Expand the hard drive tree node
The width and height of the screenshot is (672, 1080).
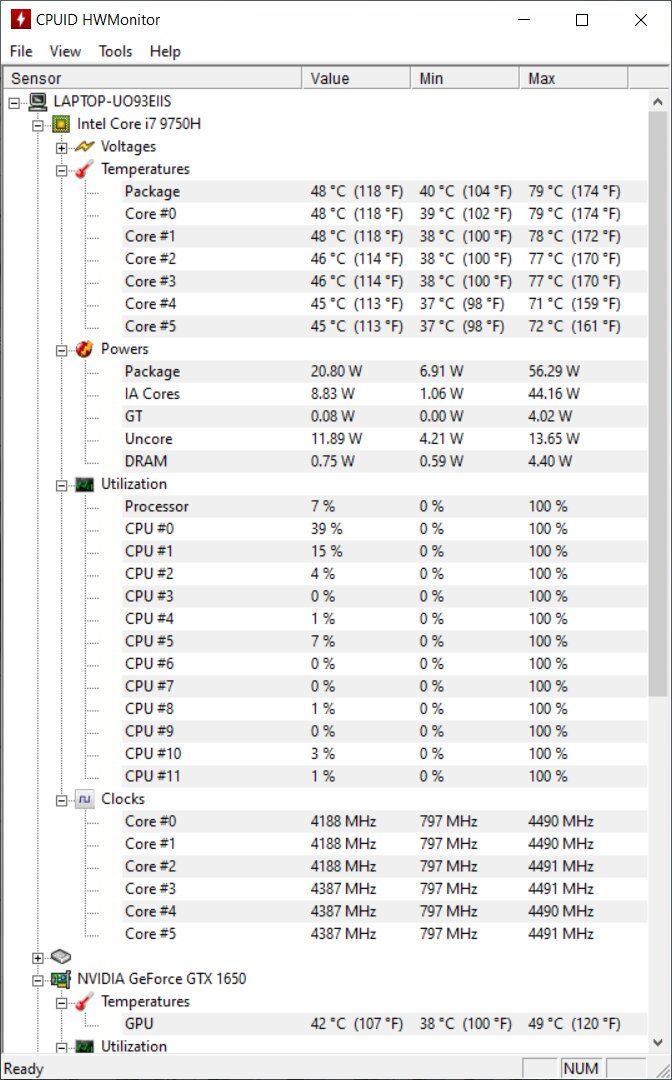tap(38, 957)
